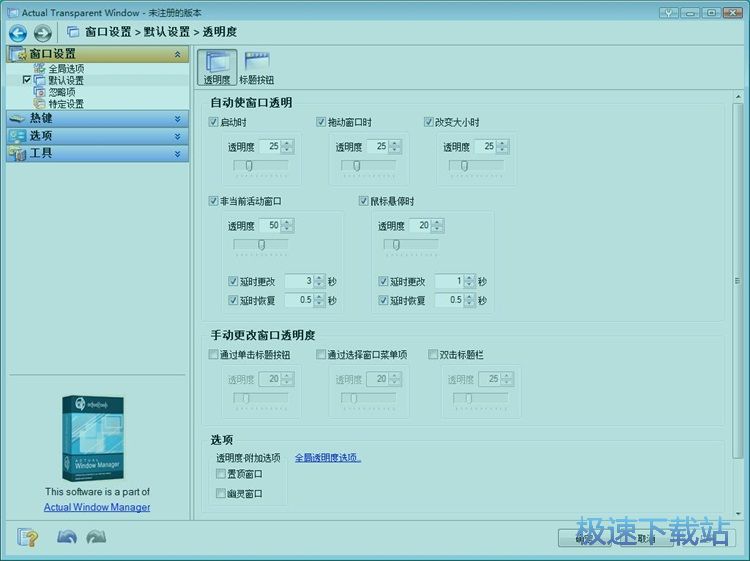The width and height of the screenshot is (750, 561).
Task: Enable 通过单击标题按钮 checkbox
Action: [213, 354]
